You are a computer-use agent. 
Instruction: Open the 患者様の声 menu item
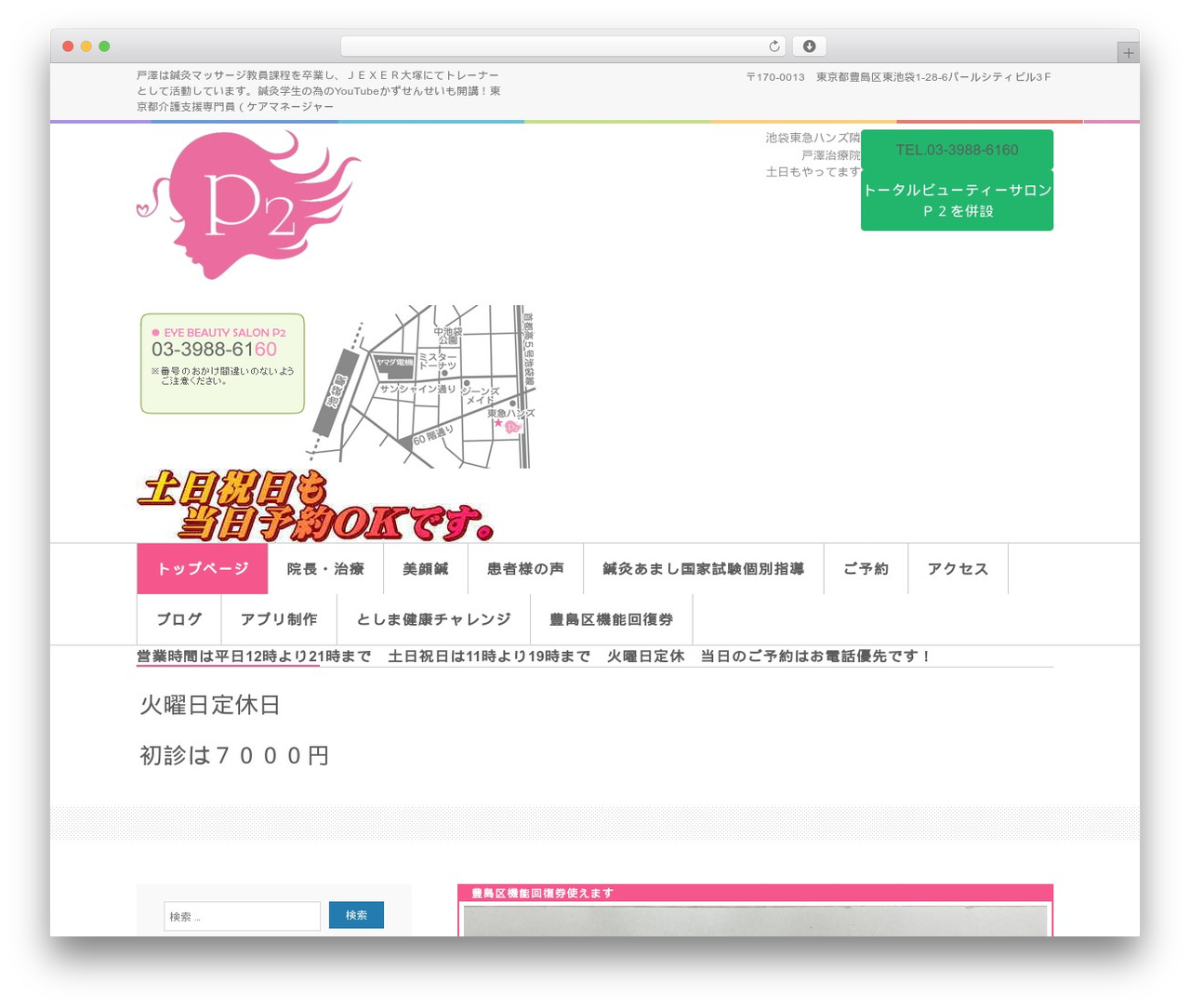[525, 569]
